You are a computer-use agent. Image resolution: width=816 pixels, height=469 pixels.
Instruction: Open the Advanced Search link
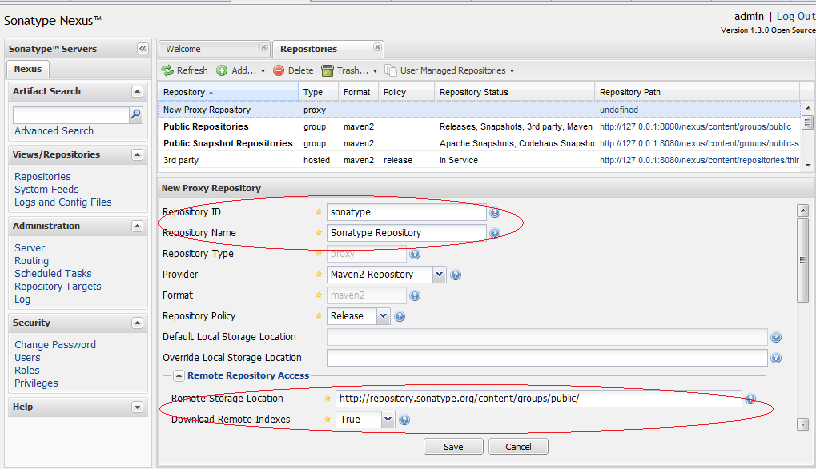click(54, 131)
